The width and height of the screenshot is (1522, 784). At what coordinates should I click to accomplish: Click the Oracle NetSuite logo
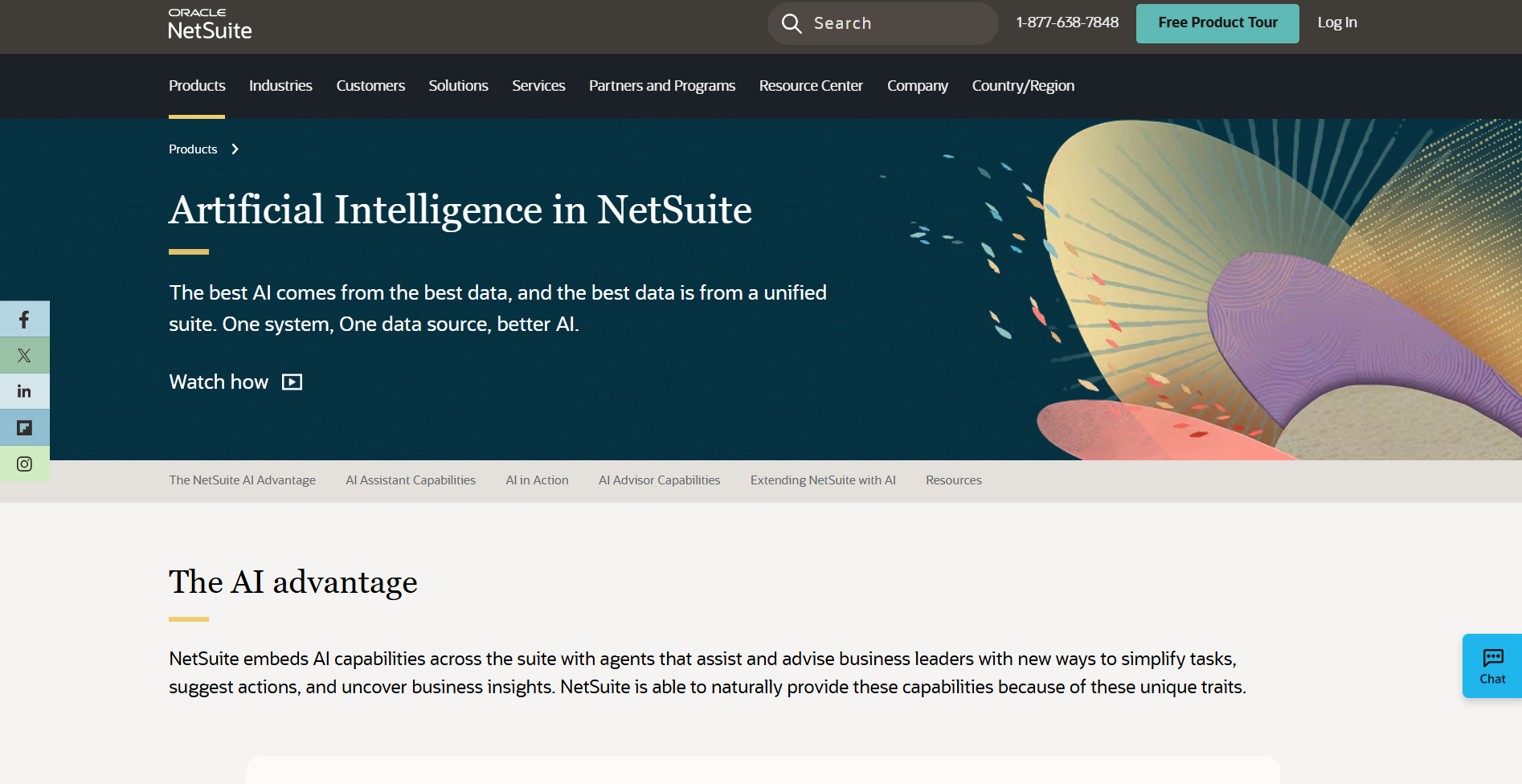tap(210, 24)
